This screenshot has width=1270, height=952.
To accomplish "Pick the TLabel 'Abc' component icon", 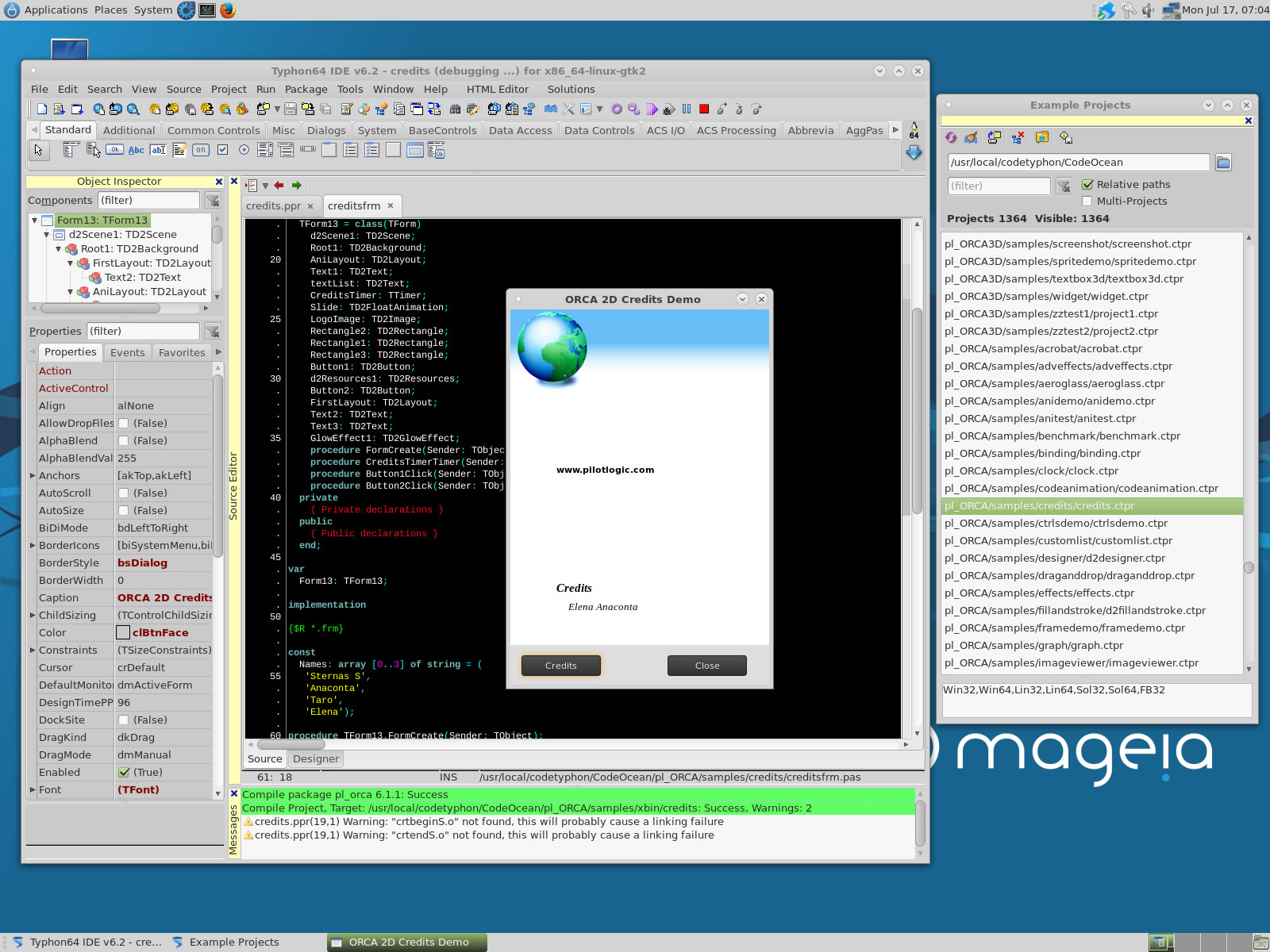I will coord(137,149).
